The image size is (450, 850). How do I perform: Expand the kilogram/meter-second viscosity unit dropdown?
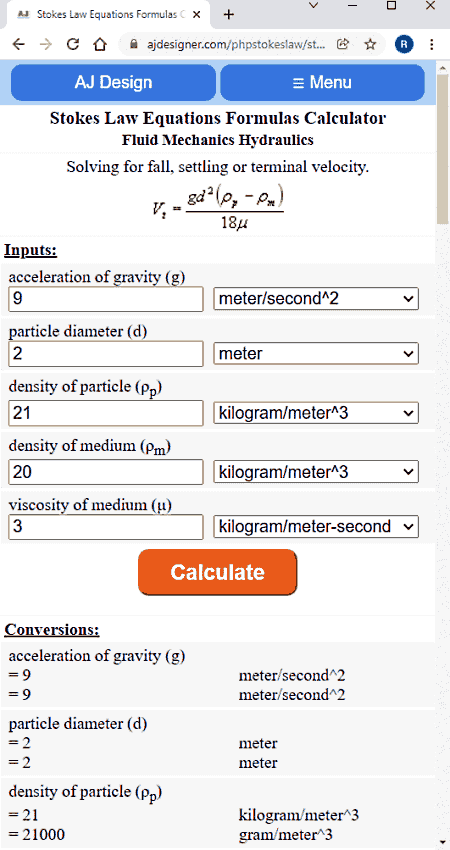[316, 526]
